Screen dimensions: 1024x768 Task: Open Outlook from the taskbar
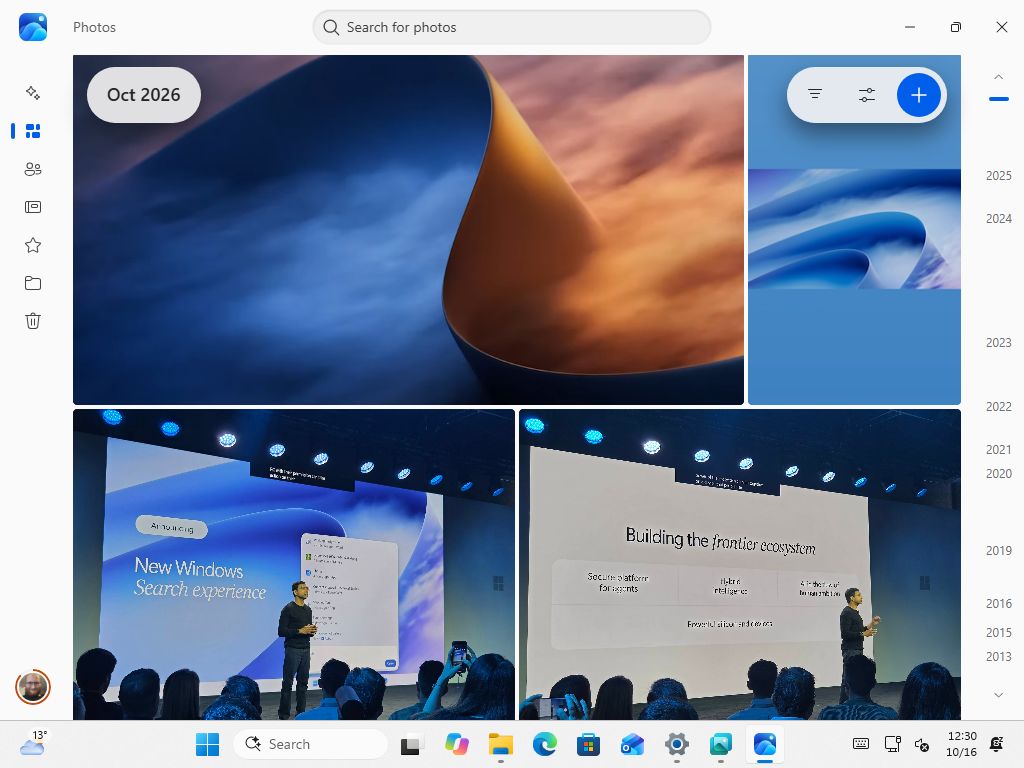(632, 744)
